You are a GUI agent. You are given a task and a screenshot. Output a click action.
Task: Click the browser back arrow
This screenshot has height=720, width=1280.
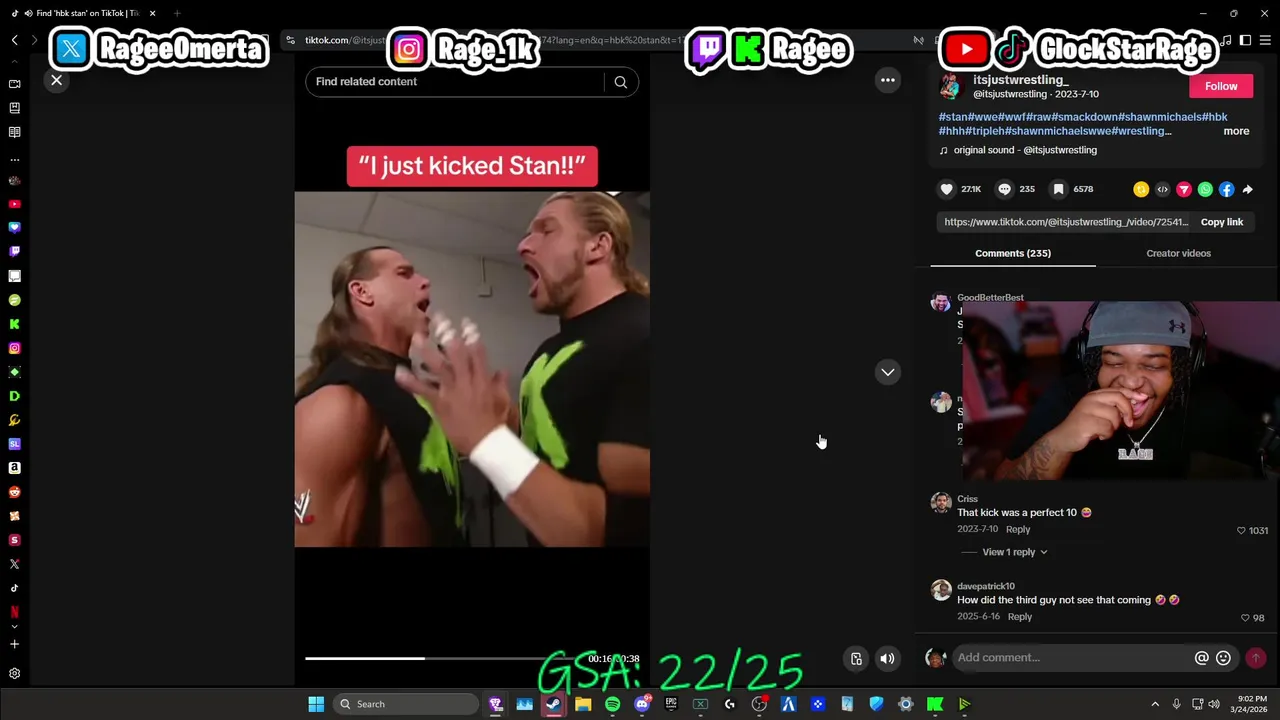(15, 40)
